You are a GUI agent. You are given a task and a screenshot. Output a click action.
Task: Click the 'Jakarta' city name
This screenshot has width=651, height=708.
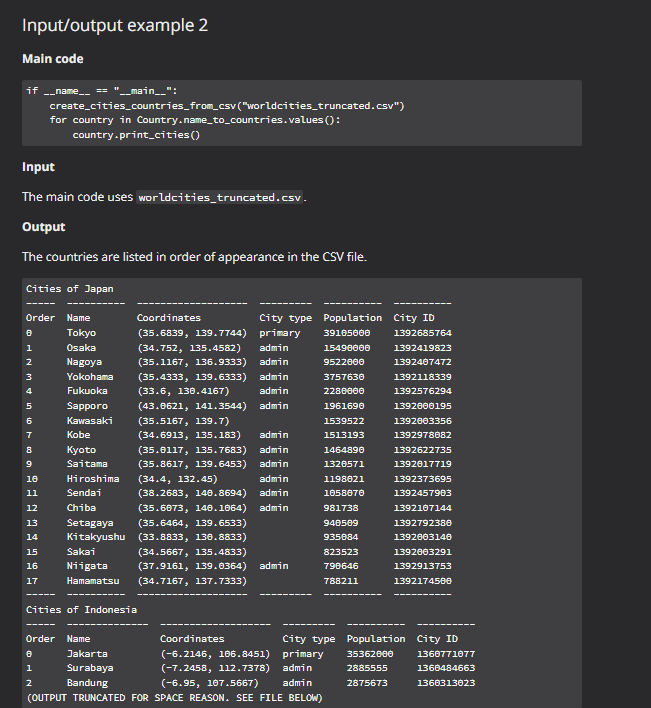(87, 653)
